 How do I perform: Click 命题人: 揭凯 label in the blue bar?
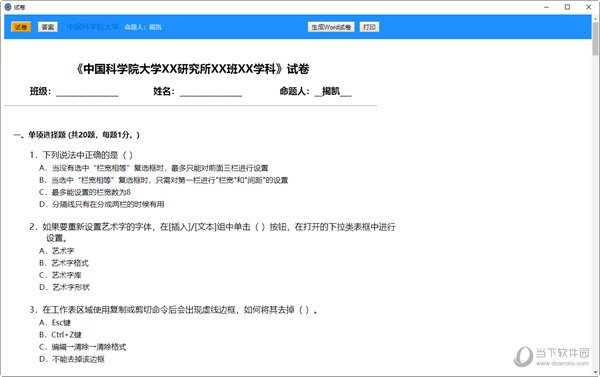143,27
